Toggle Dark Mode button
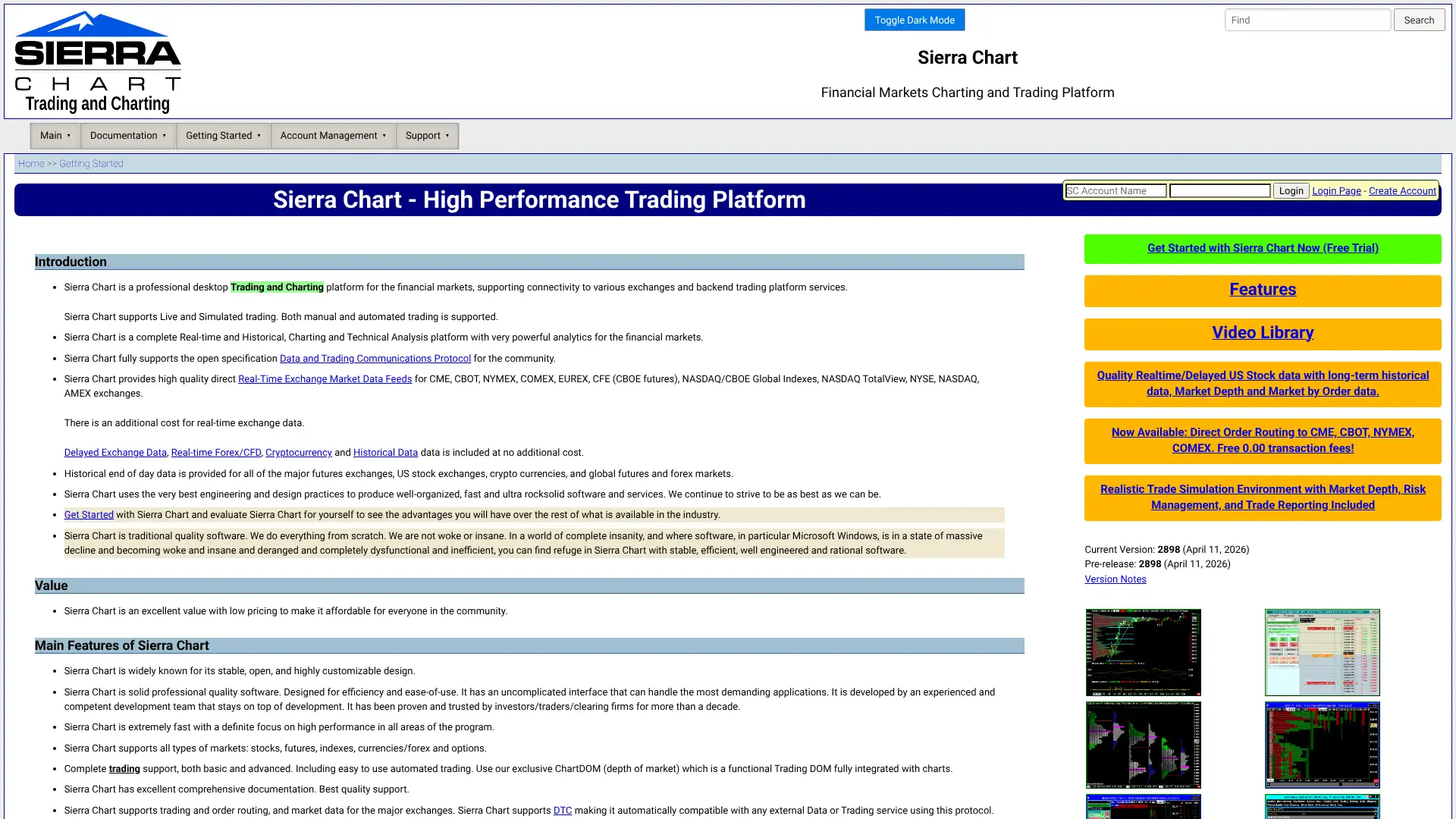Viewport: 1456px width, 819px height. 915,20
